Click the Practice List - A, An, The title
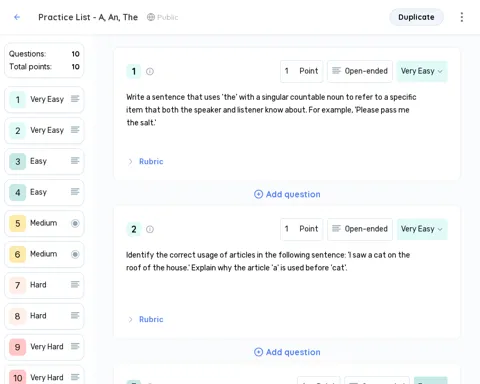This screenshot has width=480, height=384. click(x=88, y=17)
